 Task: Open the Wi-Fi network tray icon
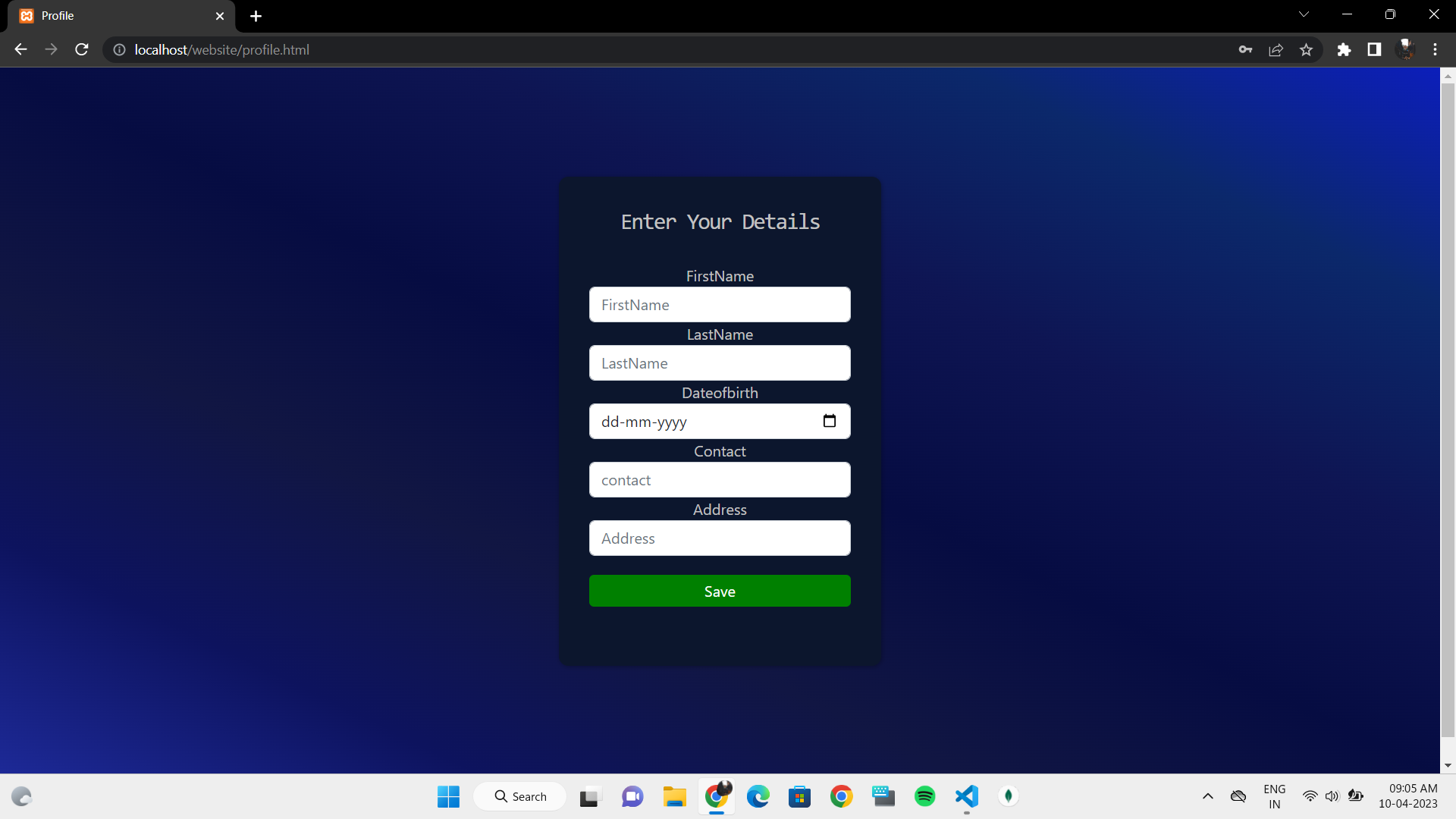click(1310, 796)
